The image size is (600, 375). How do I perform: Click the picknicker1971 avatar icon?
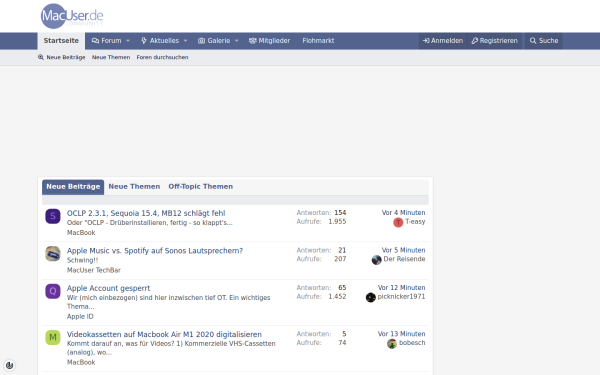[x=370, y=297]
